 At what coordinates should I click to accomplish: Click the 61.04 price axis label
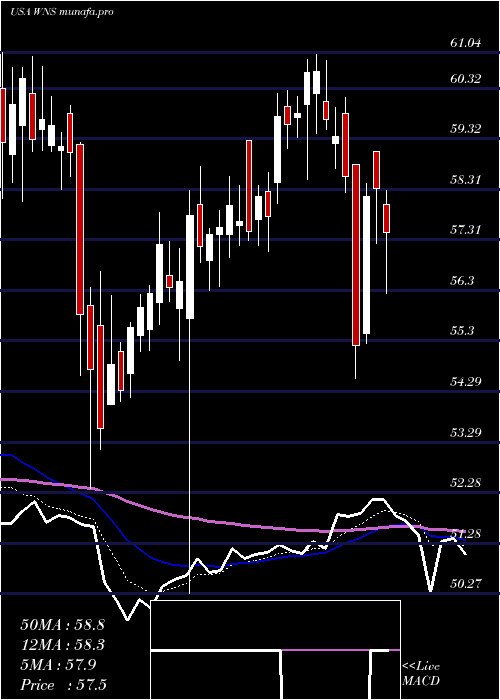click(466, 43)
